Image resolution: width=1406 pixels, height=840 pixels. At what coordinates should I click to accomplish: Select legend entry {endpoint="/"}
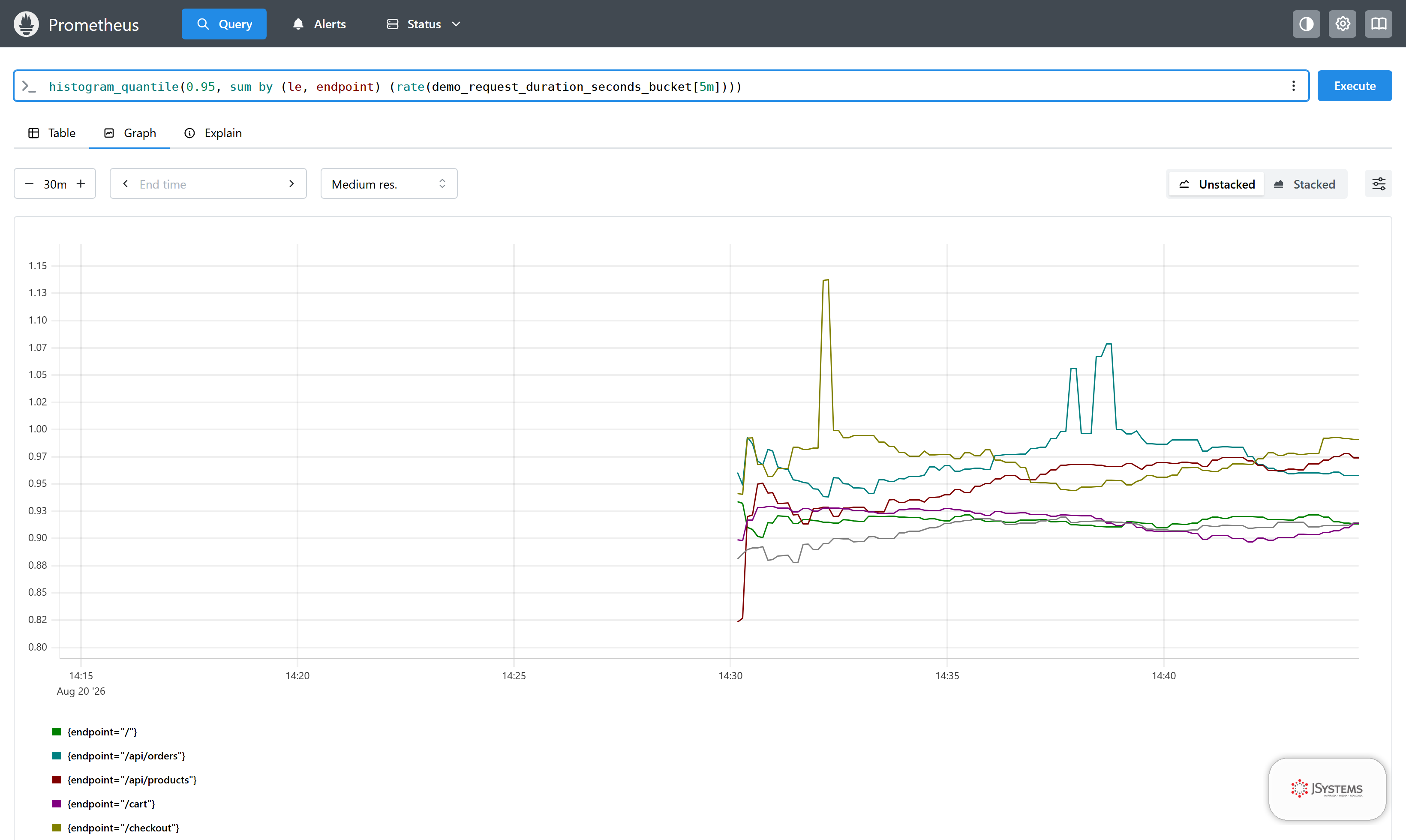pyautogui.click(x=102, y=732)
